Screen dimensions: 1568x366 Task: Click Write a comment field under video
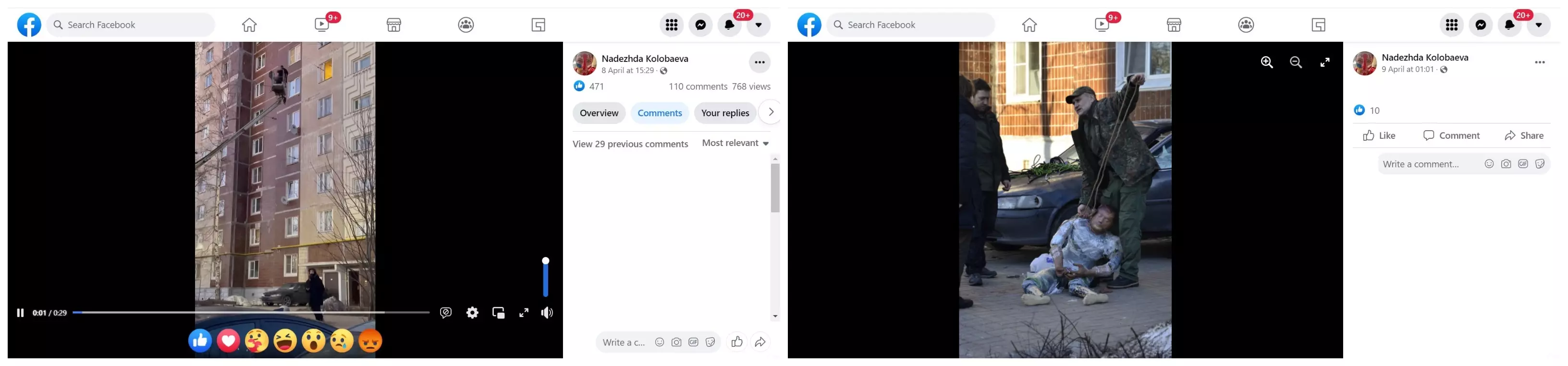pos(625,343)
